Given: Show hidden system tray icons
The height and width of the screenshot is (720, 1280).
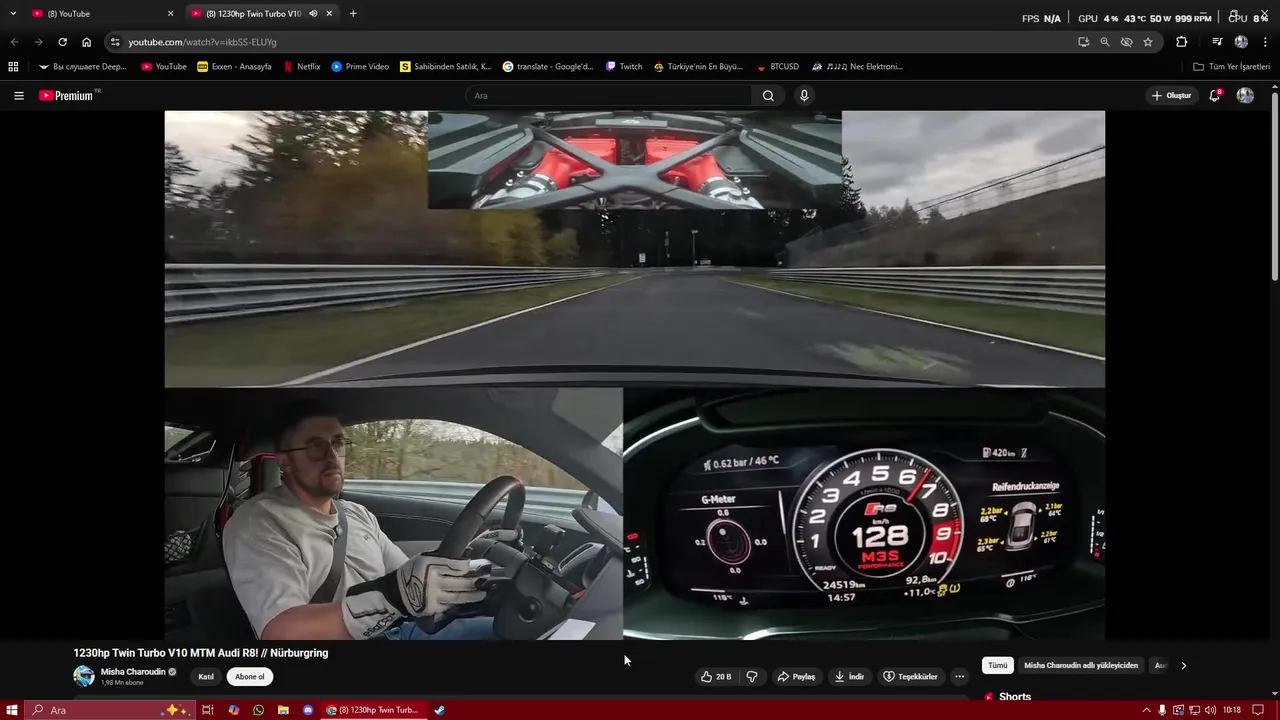Looking at the screenshot, I should [x=1146, y=710].
